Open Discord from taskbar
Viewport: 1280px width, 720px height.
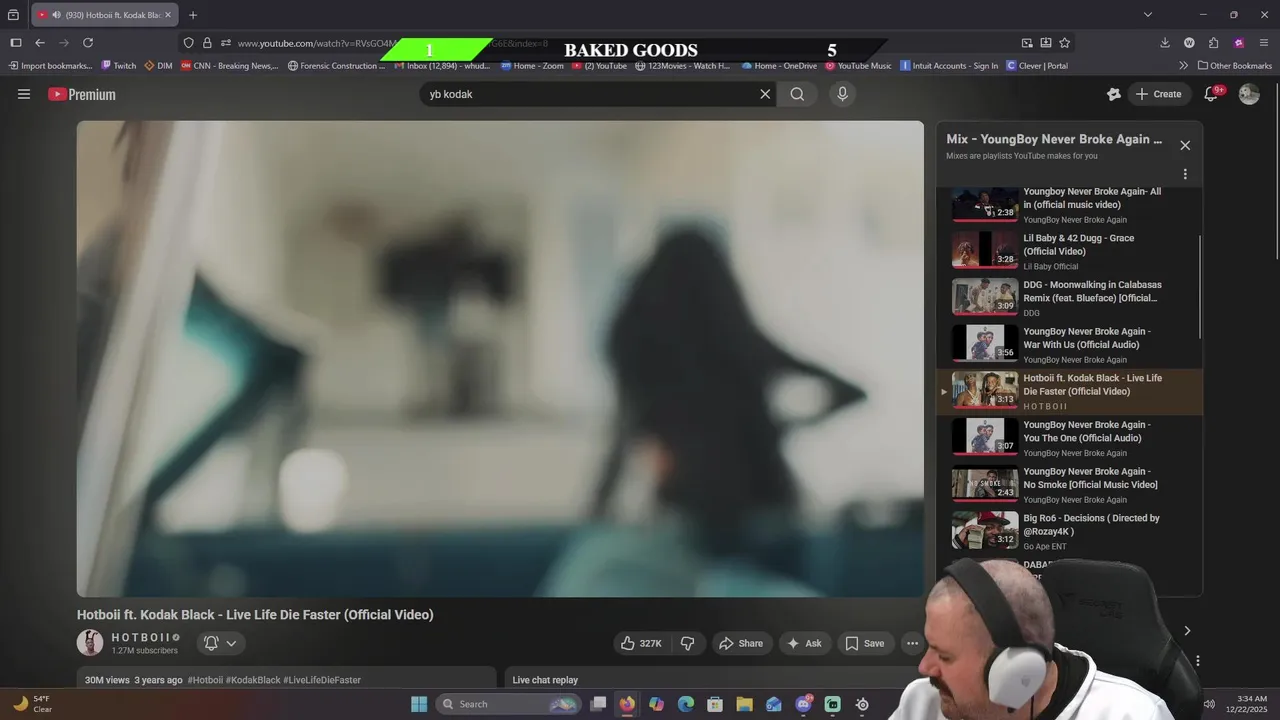803,704
